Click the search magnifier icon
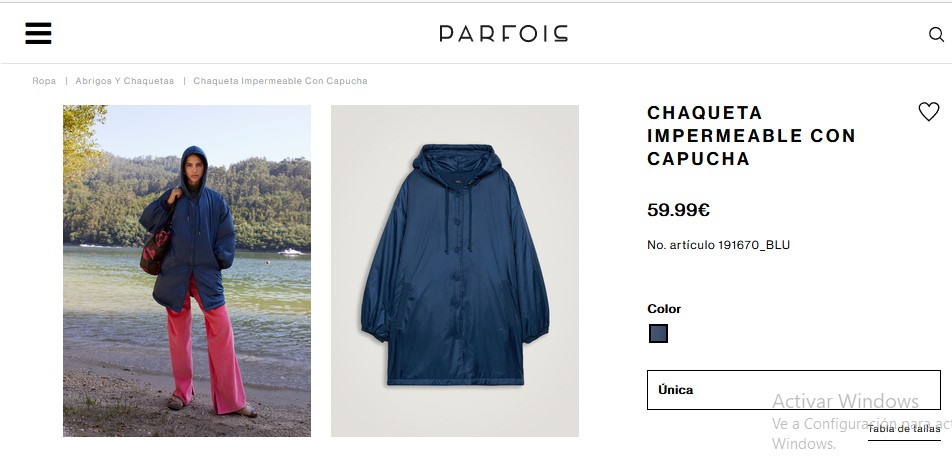Viewport: 952px width, 459px height. coord(936,35)
